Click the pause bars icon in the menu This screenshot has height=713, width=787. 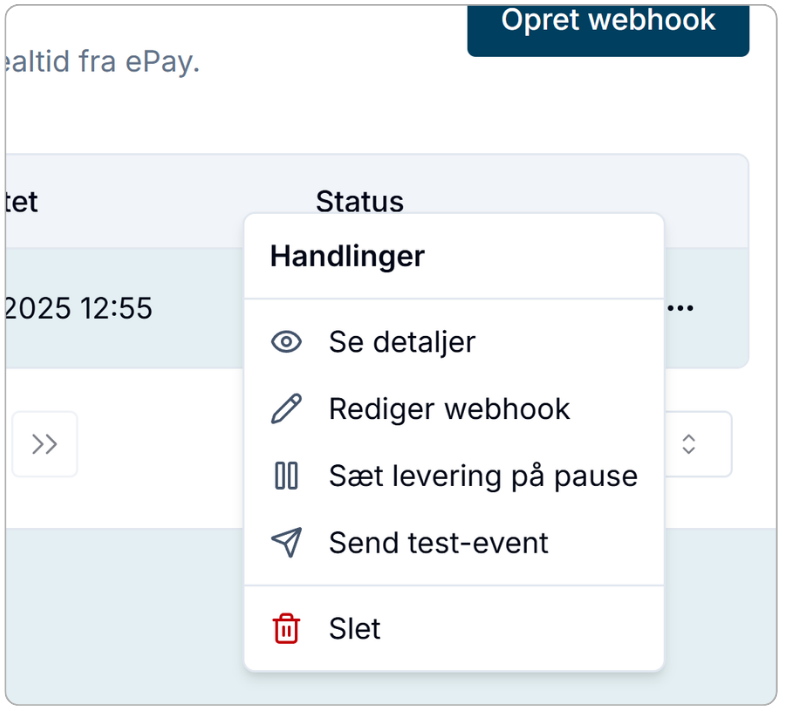click(287, 476)
